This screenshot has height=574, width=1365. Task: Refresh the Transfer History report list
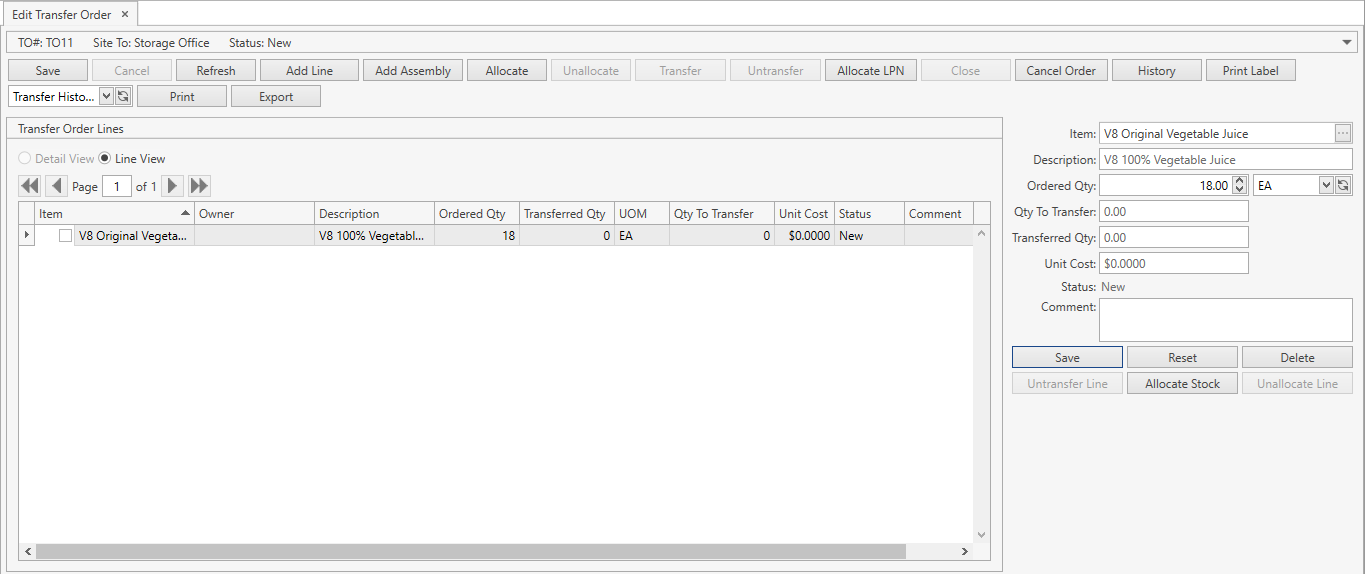123,97
